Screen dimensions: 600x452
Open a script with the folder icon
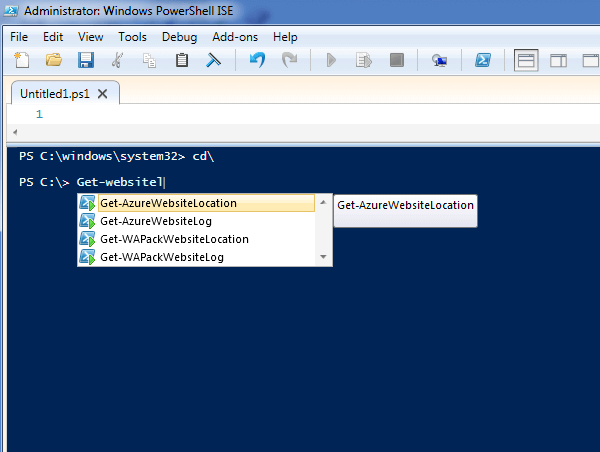54,60
